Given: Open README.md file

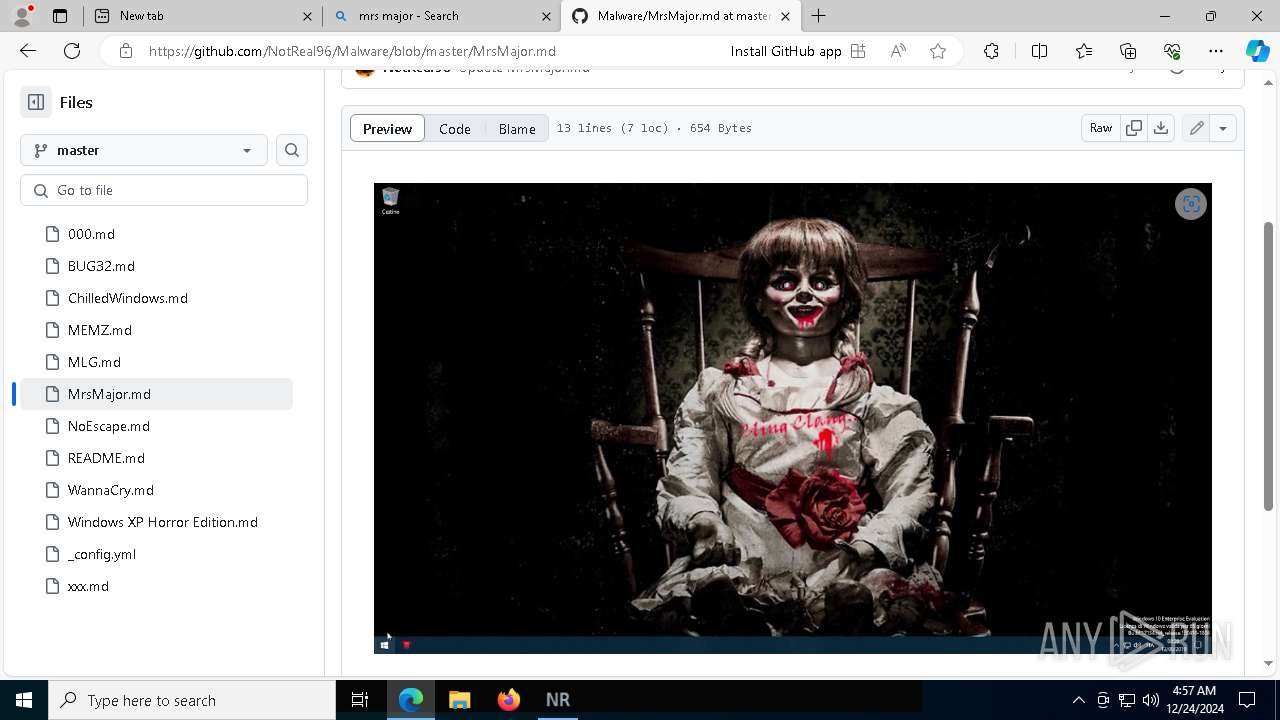Looking at the screenshot, I should tap(157, 458).
